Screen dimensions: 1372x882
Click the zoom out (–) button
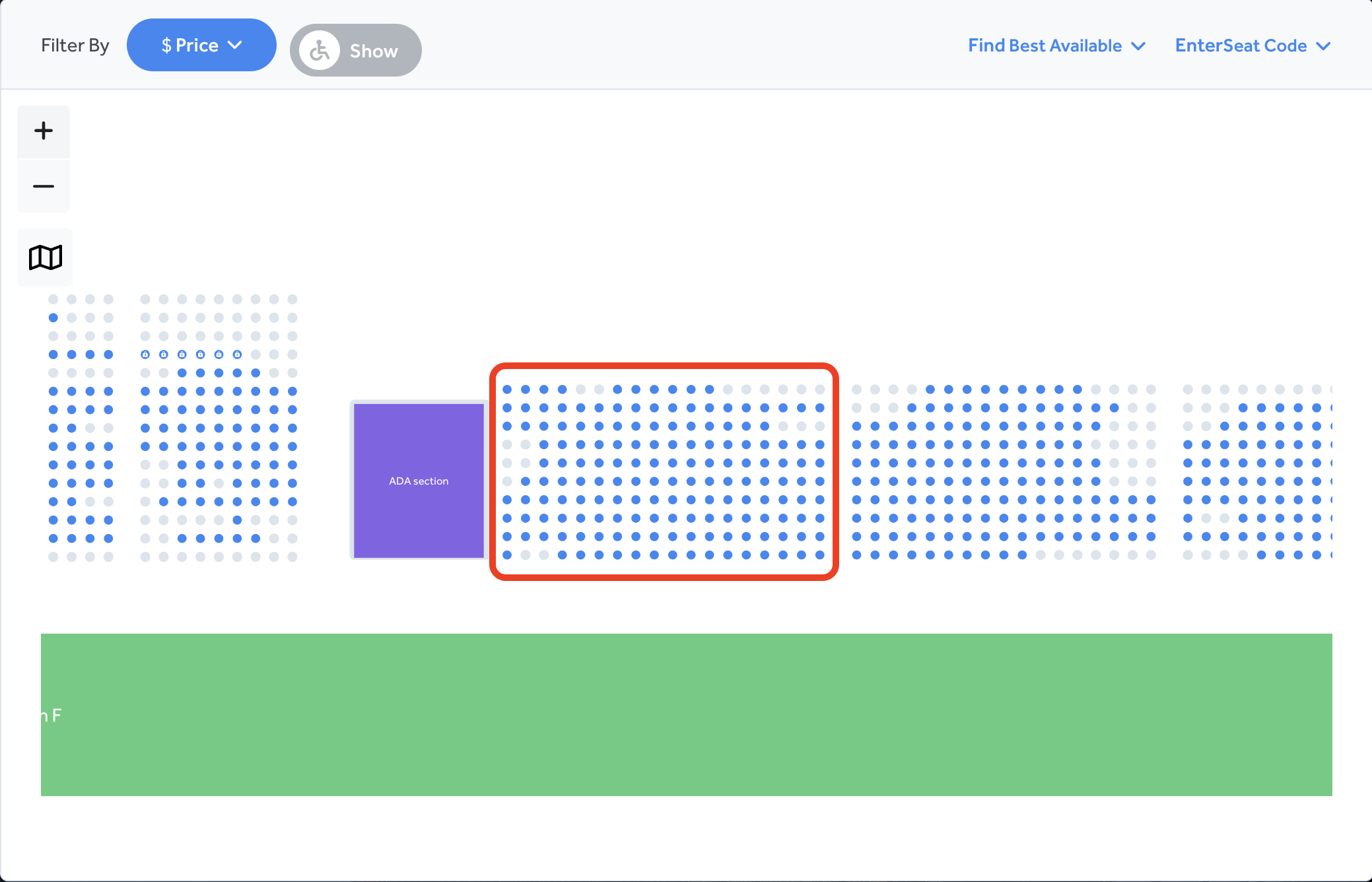pyautogui.click(x=44, y=186)
